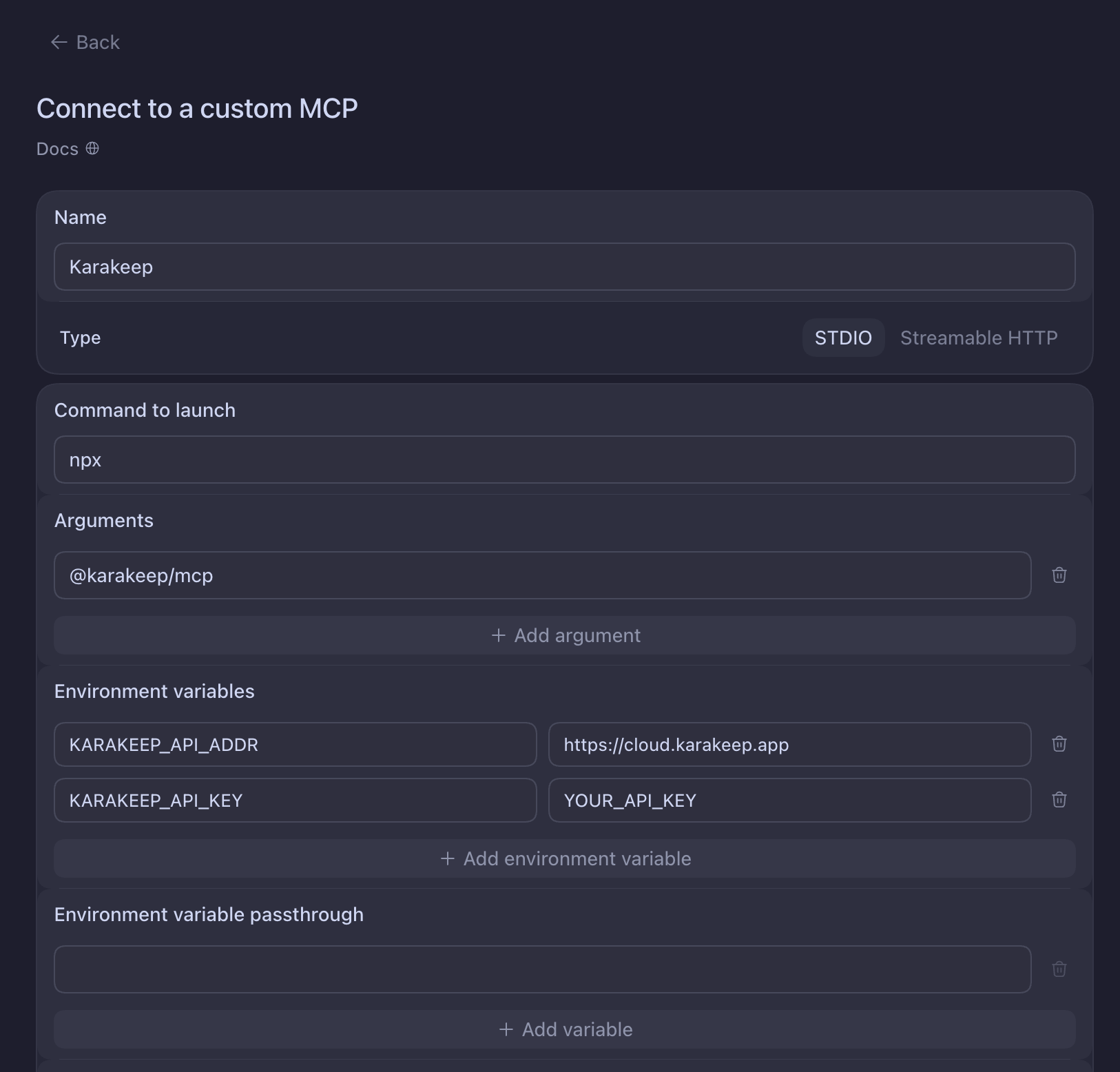This screenshot has height=1072, width=1120.
Task: Go back using the Back link
Action: (x=85, y=43)
